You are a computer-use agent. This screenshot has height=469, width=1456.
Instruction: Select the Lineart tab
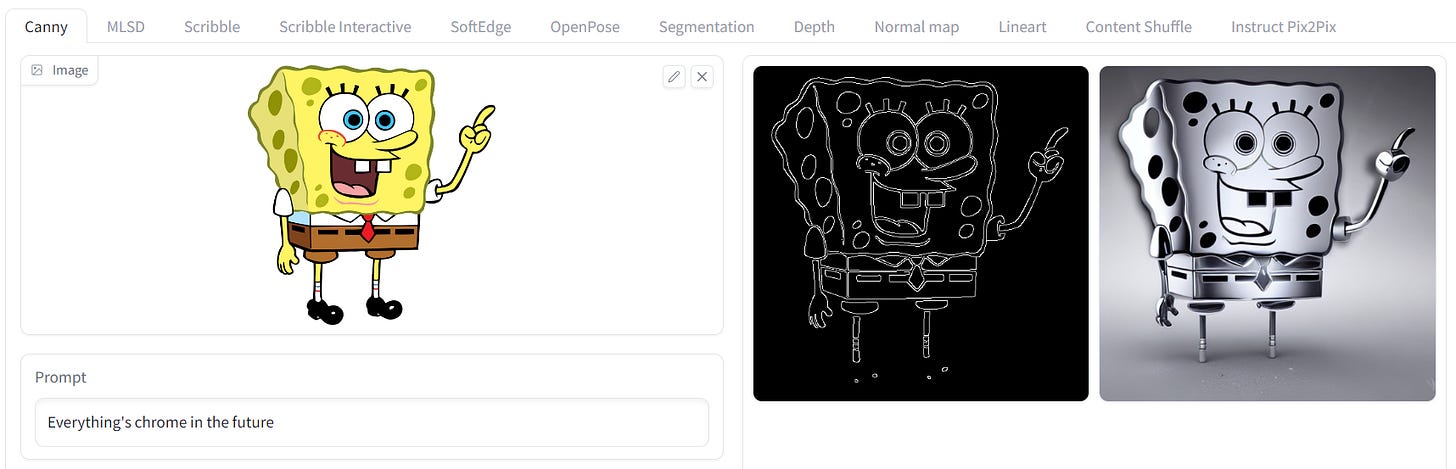point(1022,27)
